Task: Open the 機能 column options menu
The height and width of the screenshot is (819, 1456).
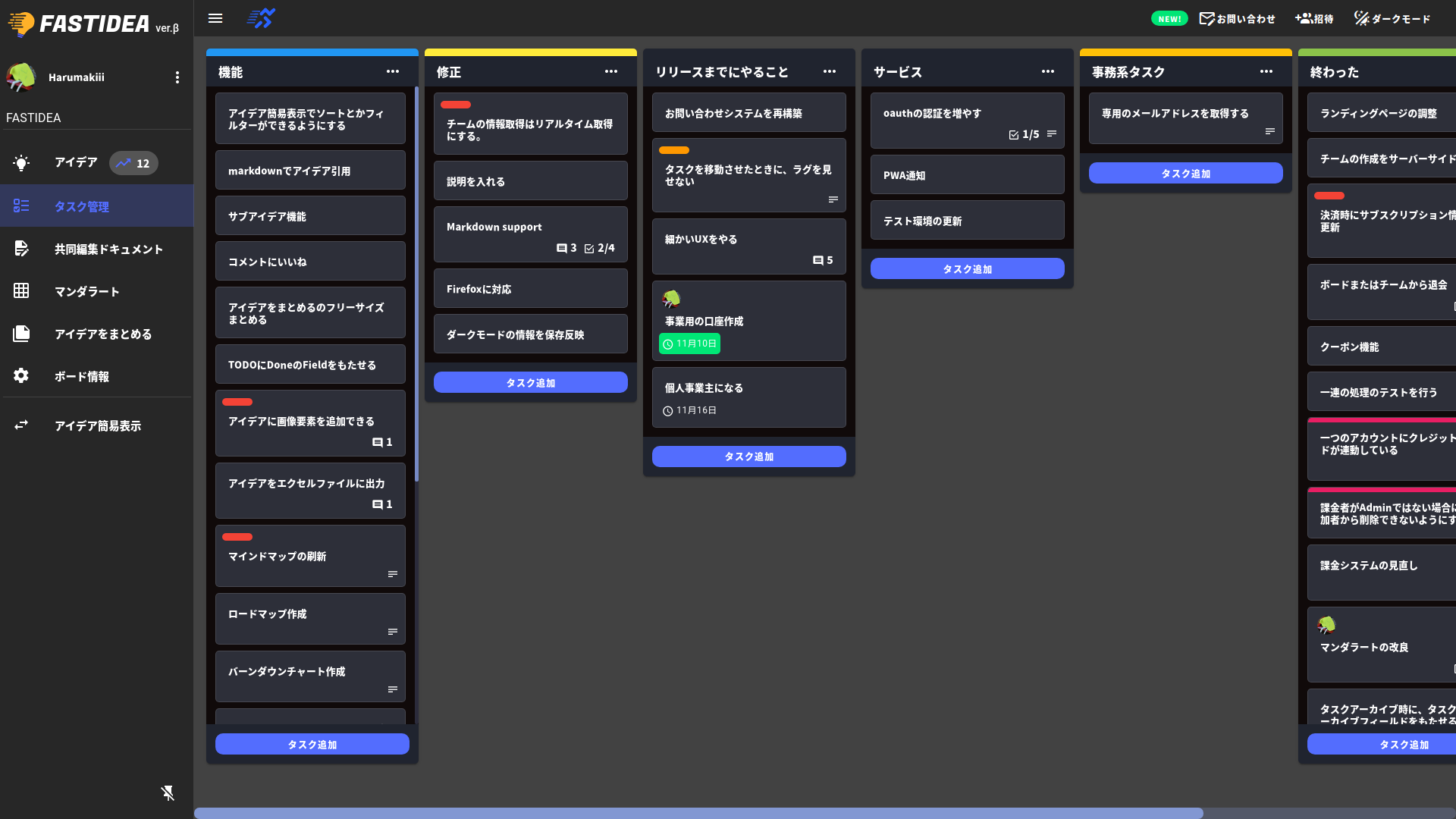Action: [392, 71]
